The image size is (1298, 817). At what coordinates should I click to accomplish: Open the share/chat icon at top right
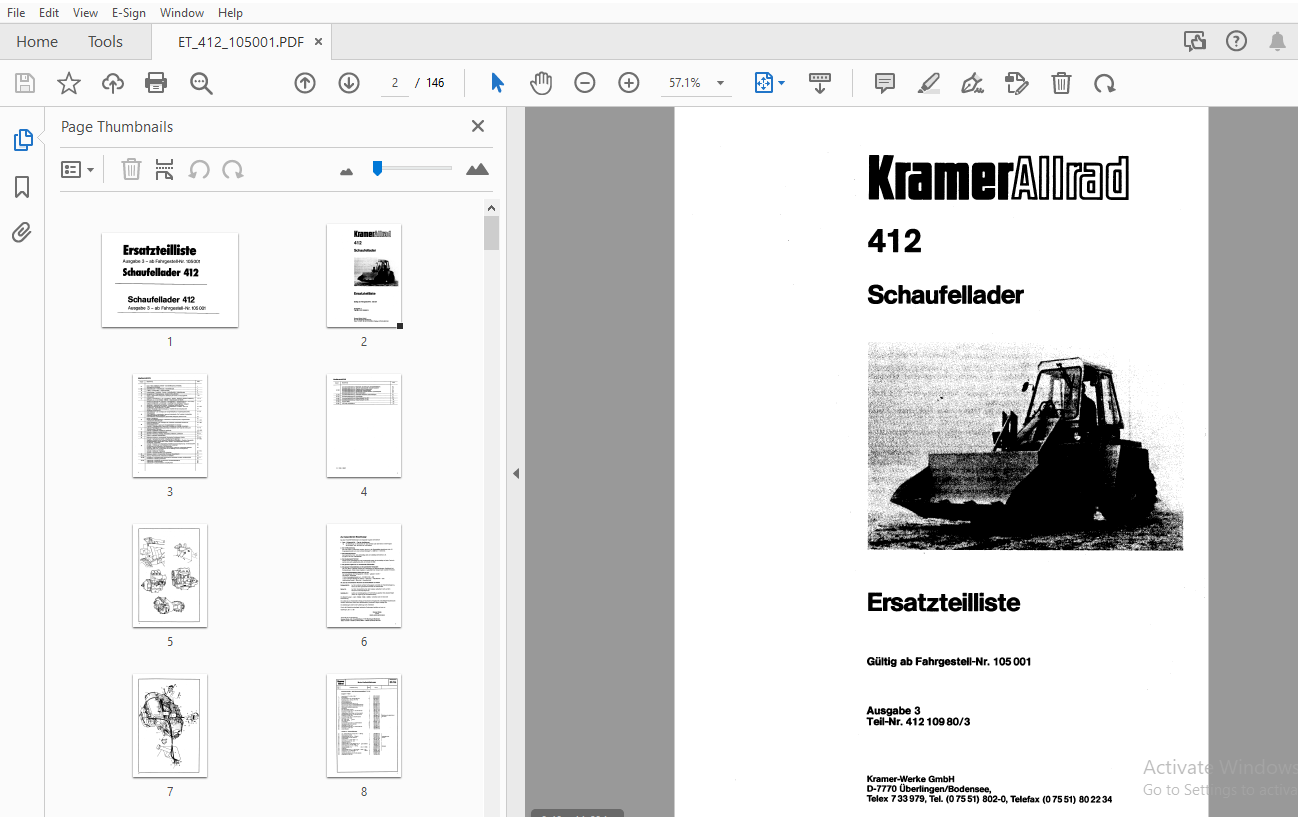pos(1194,41)
